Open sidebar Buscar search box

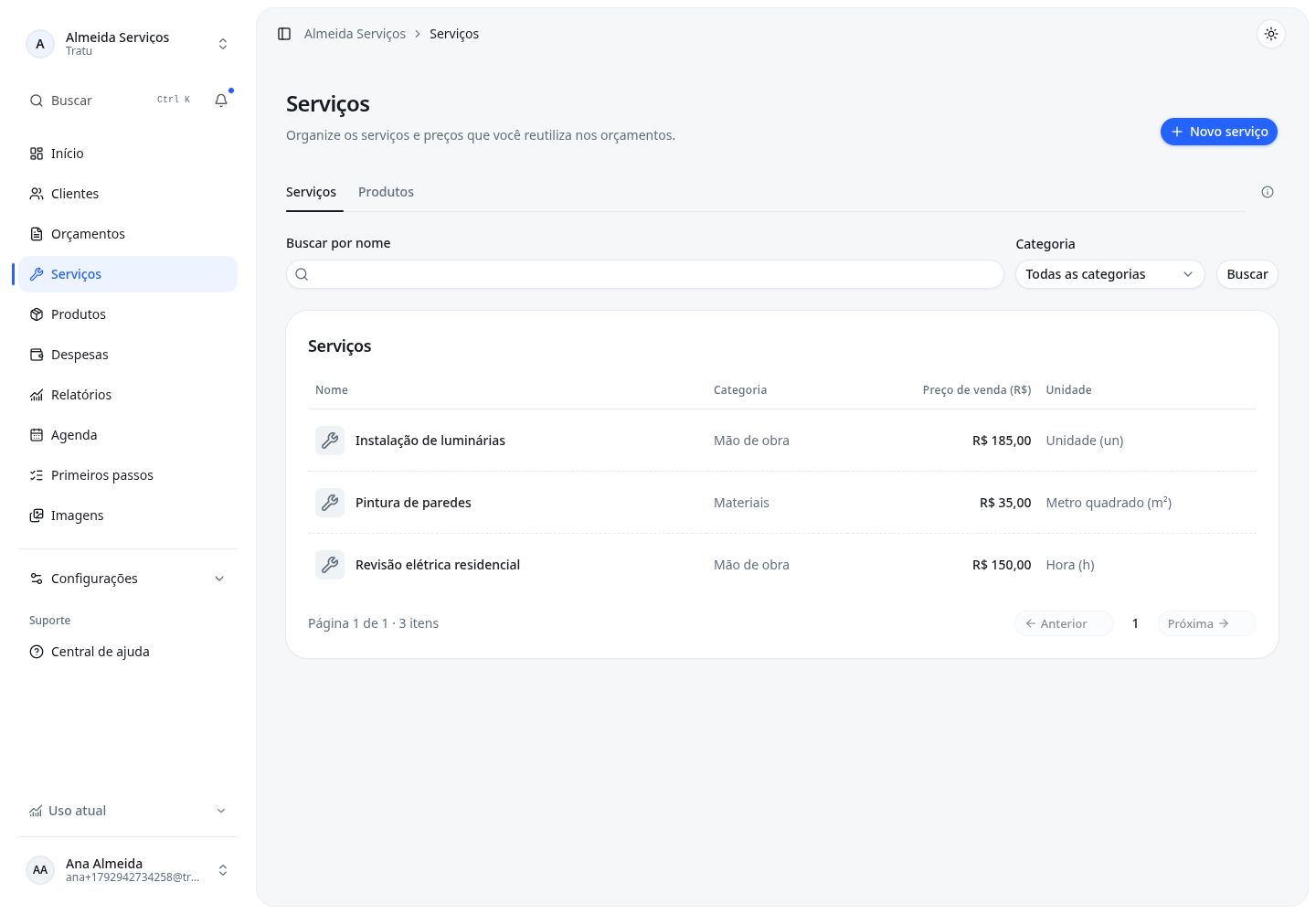point(110,101)
